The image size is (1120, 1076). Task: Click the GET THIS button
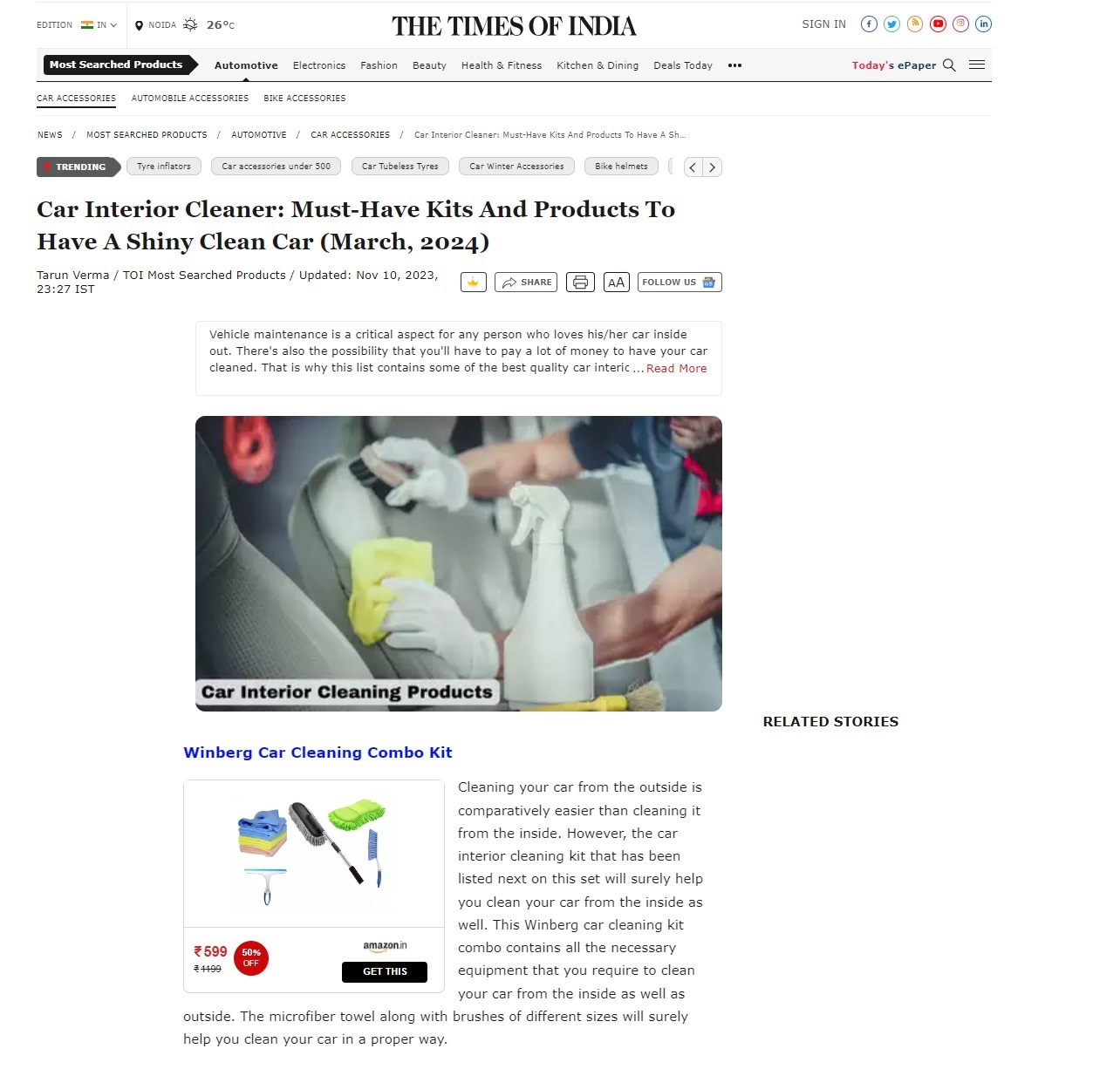click(385, 972)
